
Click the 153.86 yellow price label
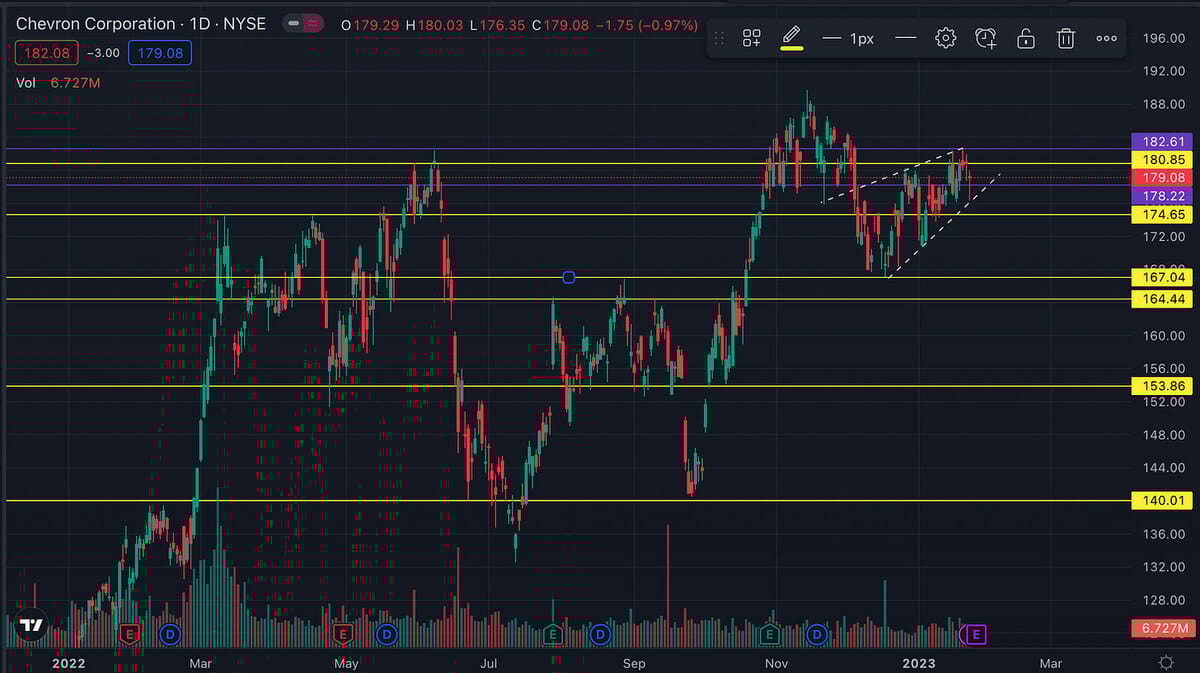pos(1161,386)
